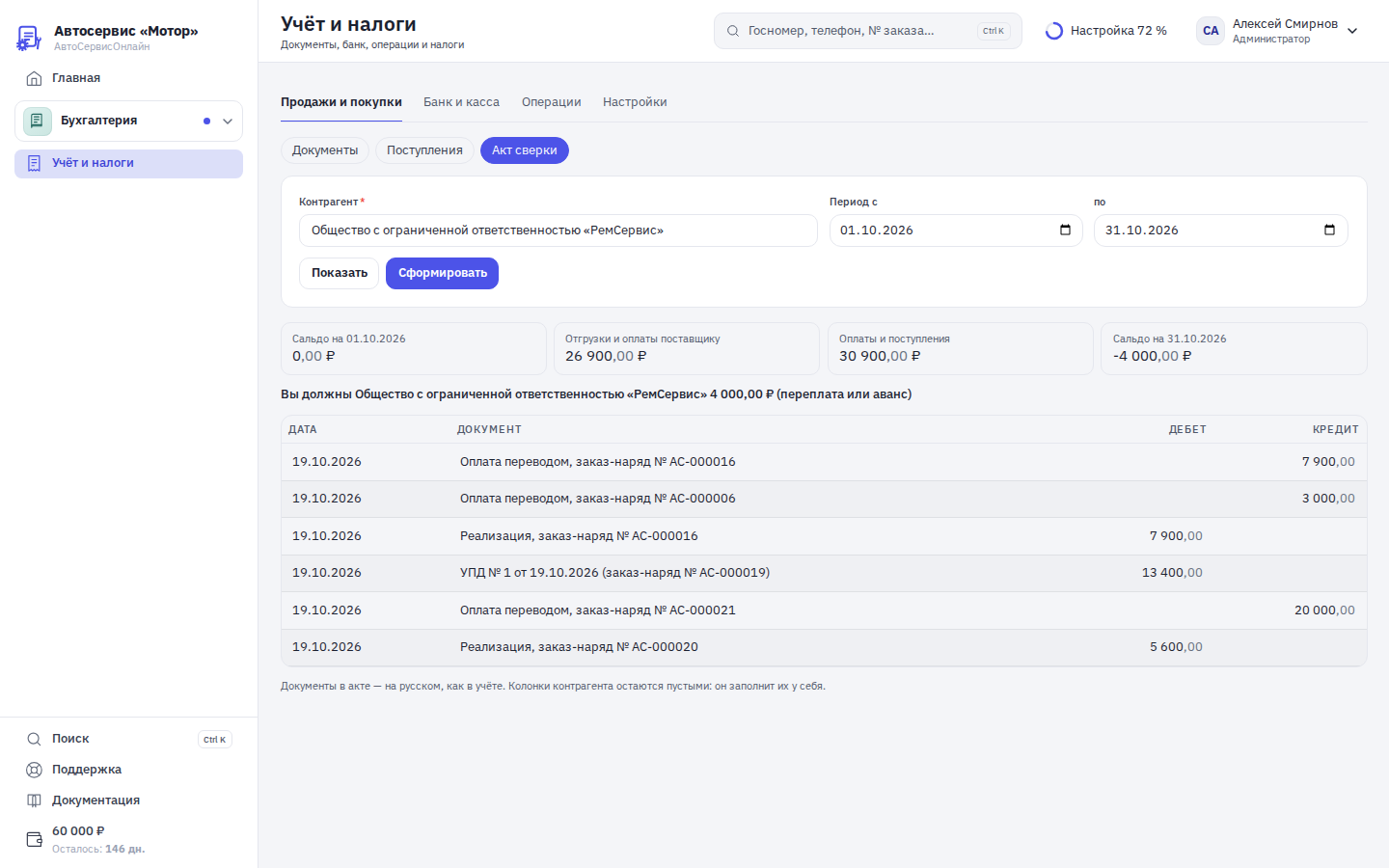Go to Главная in the sidebar
1389x868 pixels.
coord(128,78)
